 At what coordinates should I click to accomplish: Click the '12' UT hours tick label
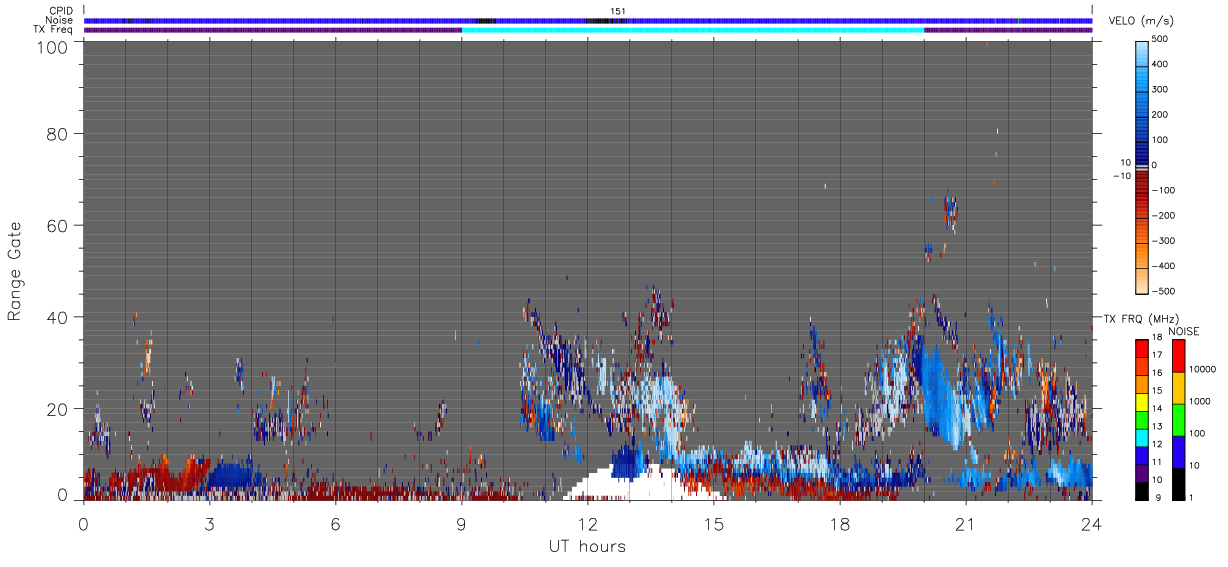tap(587, 524)
